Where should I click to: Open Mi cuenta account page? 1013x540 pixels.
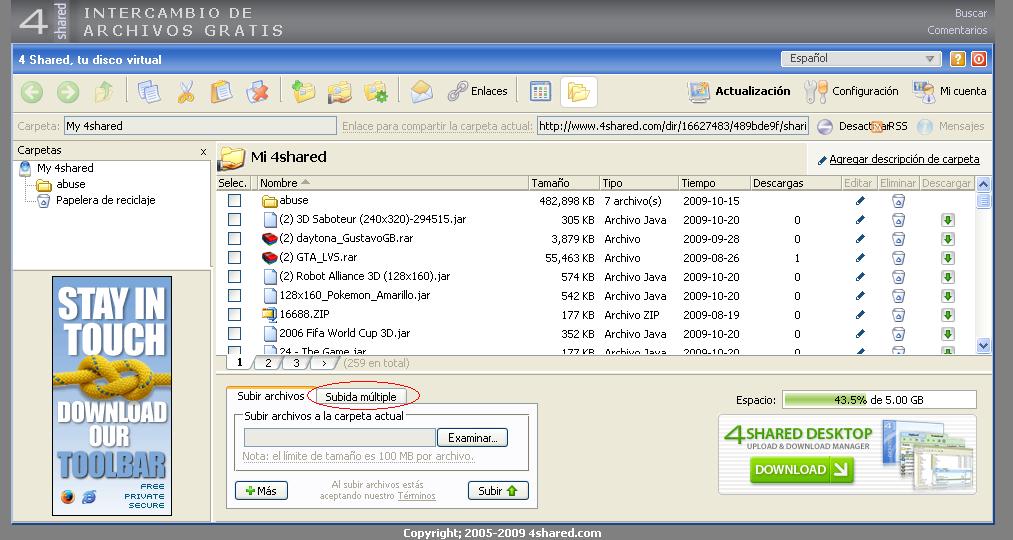(x=950, y=92)
